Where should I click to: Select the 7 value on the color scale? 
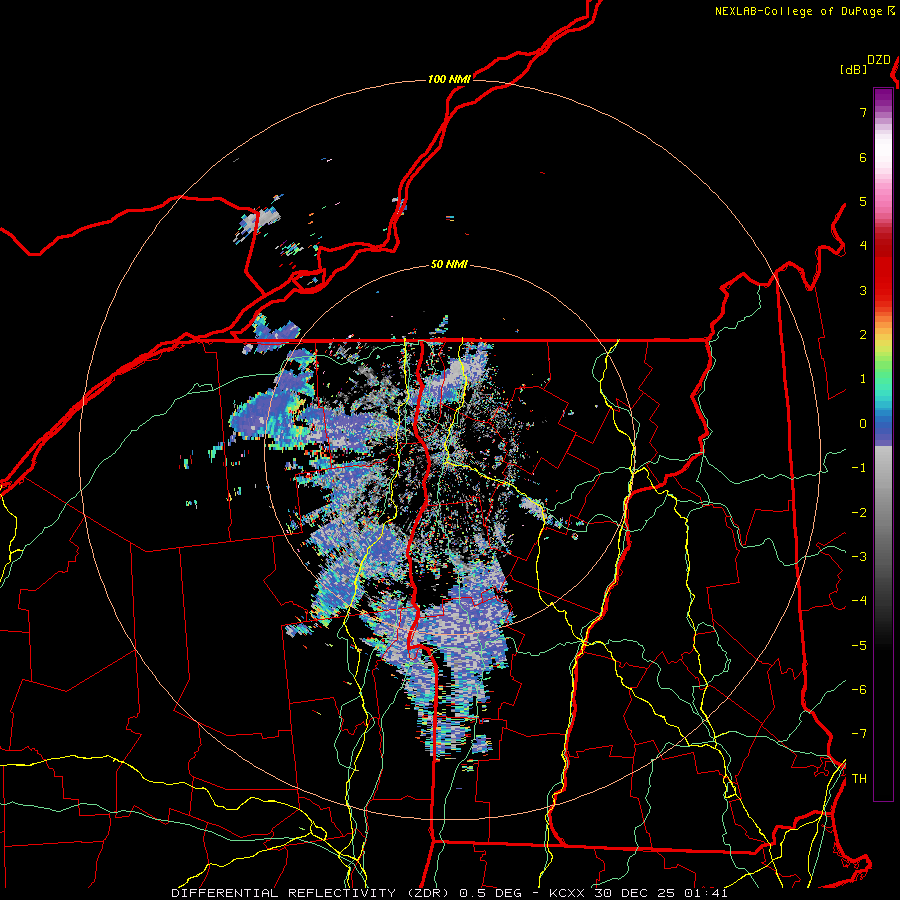point(863,112)
